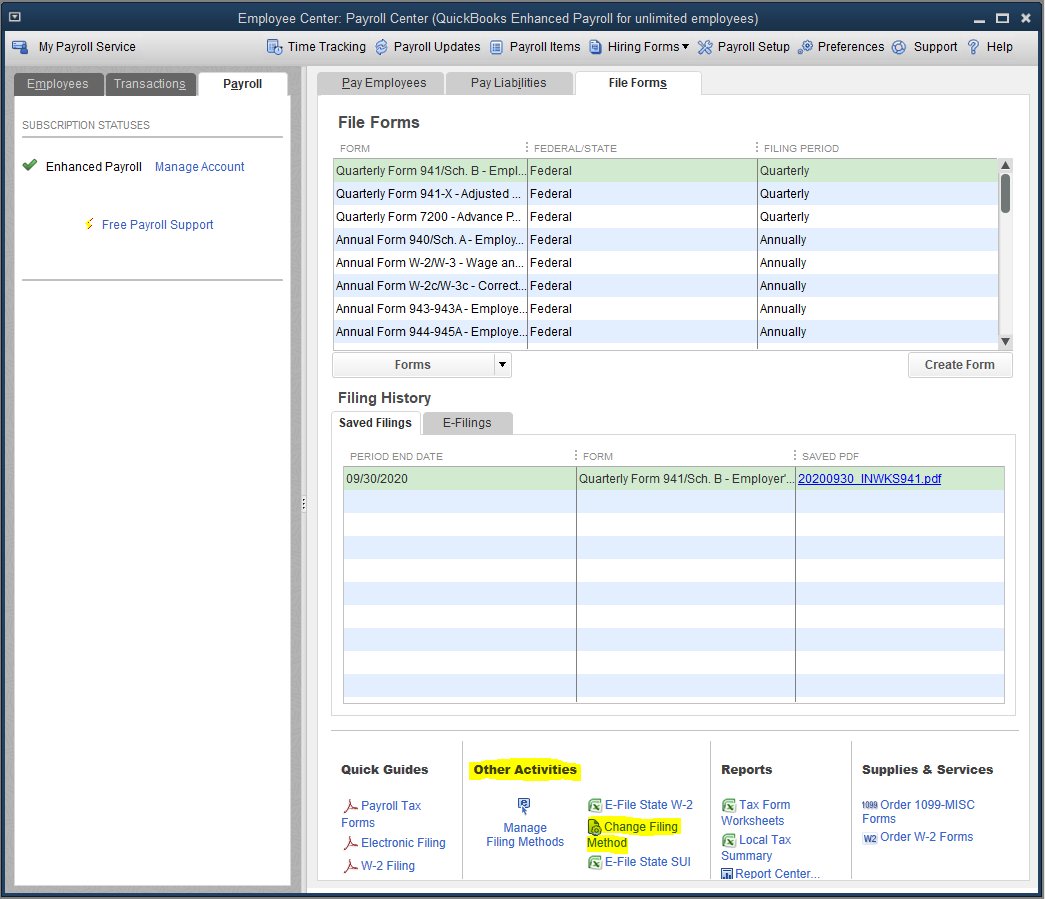Click the Forms dropdown button
This screenshot has height=899, width=1045.
413,365
